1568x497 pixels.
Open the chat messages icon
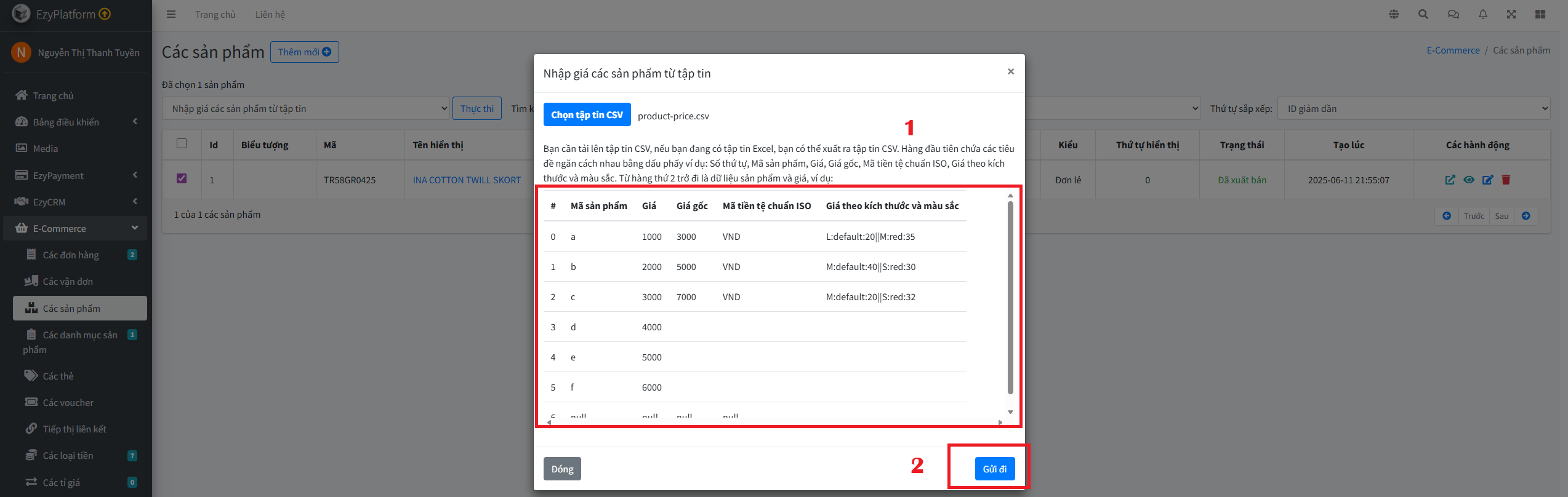click(1453, 14)
